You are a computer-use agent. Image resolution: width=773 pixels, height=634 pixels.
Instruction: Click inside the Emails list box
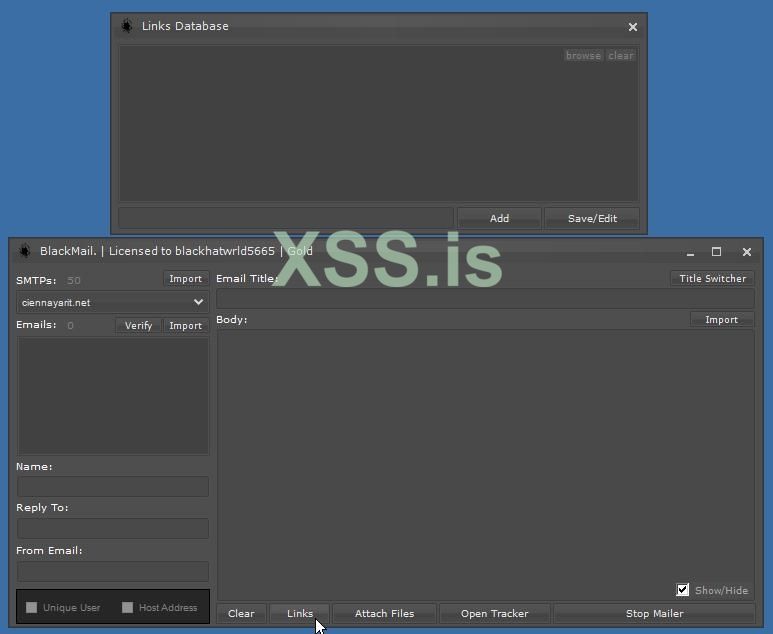(113, 395)
